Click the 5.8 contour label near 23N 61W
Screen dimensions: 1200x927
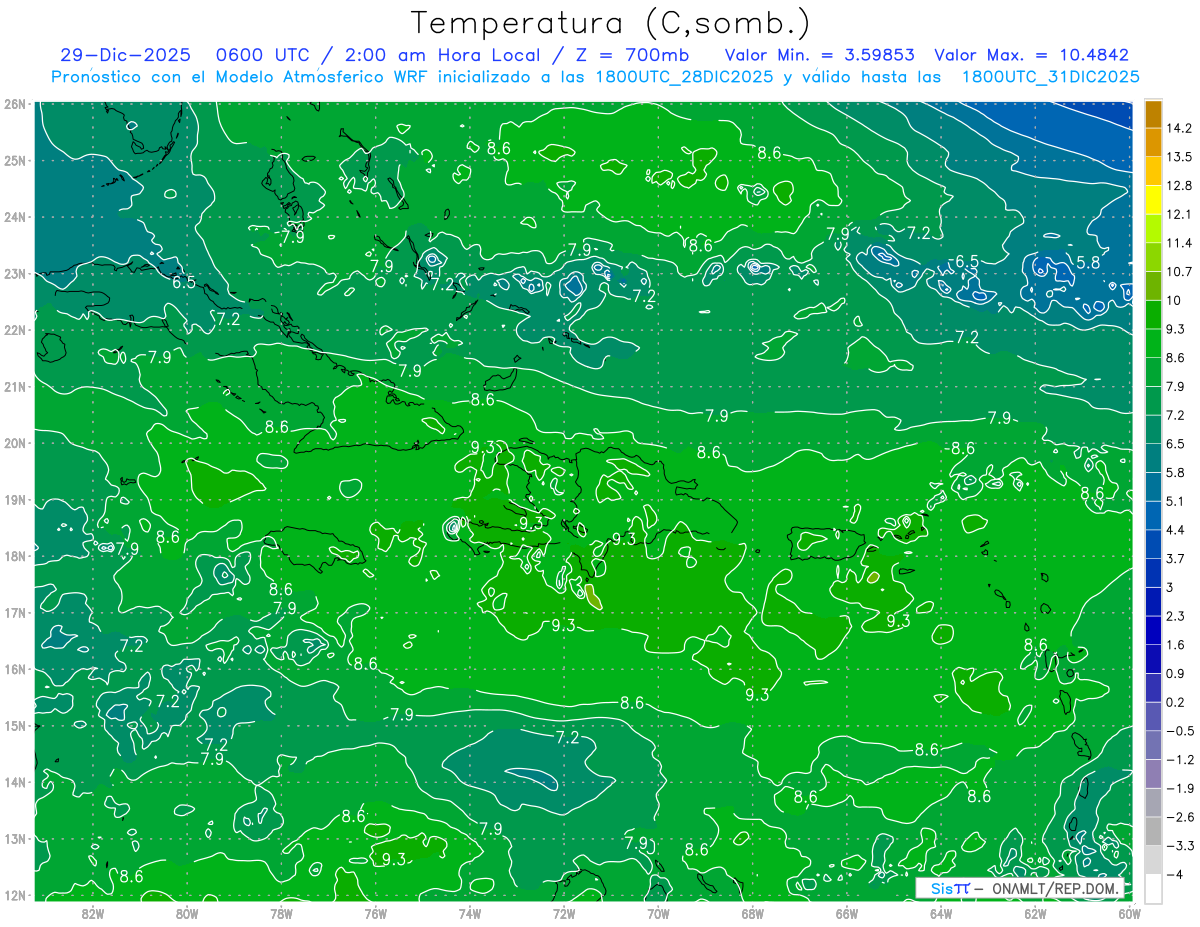coord(1088,262)
